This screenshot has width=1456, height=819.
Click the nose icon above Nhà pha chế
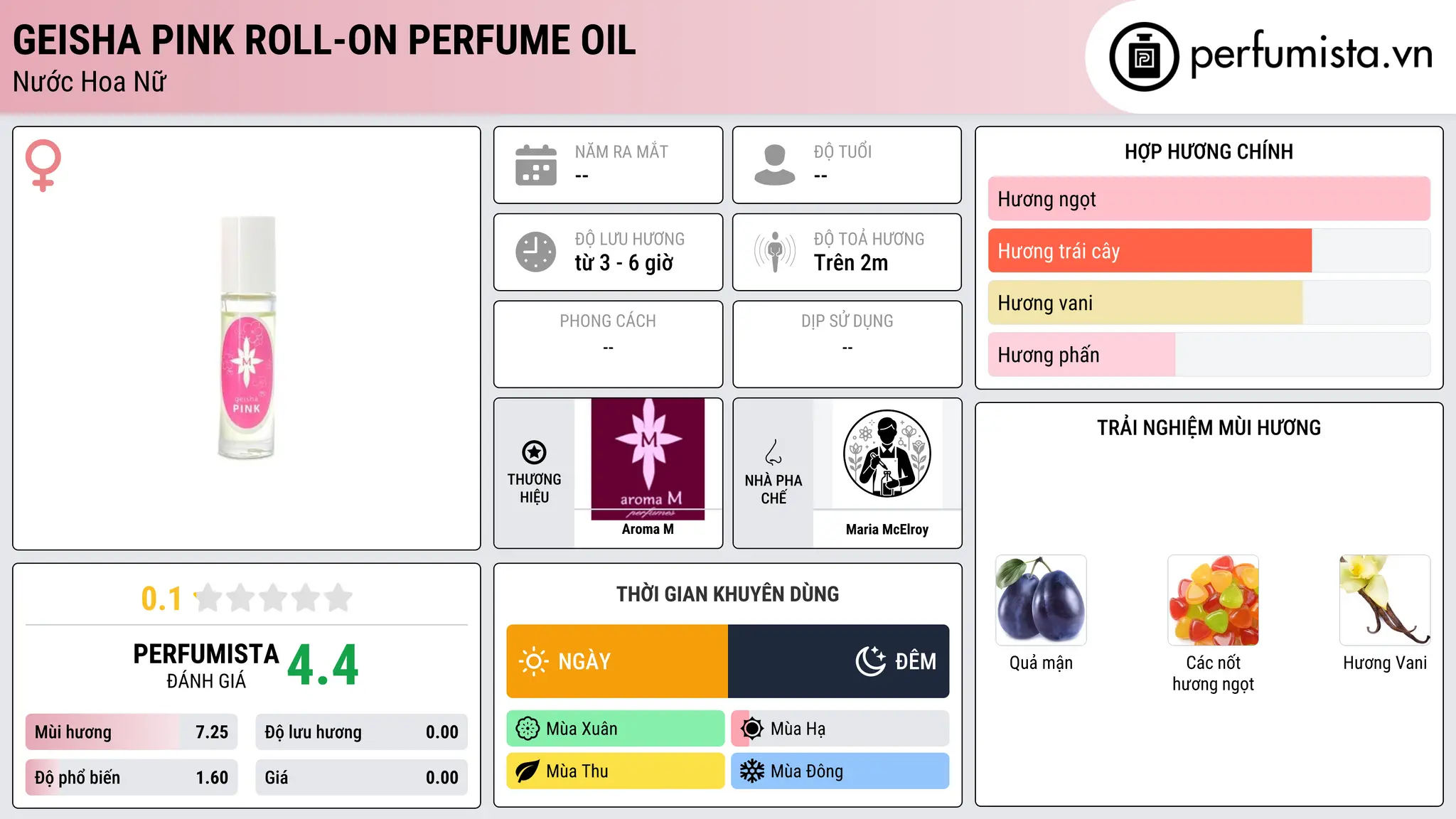click(773, 452)
